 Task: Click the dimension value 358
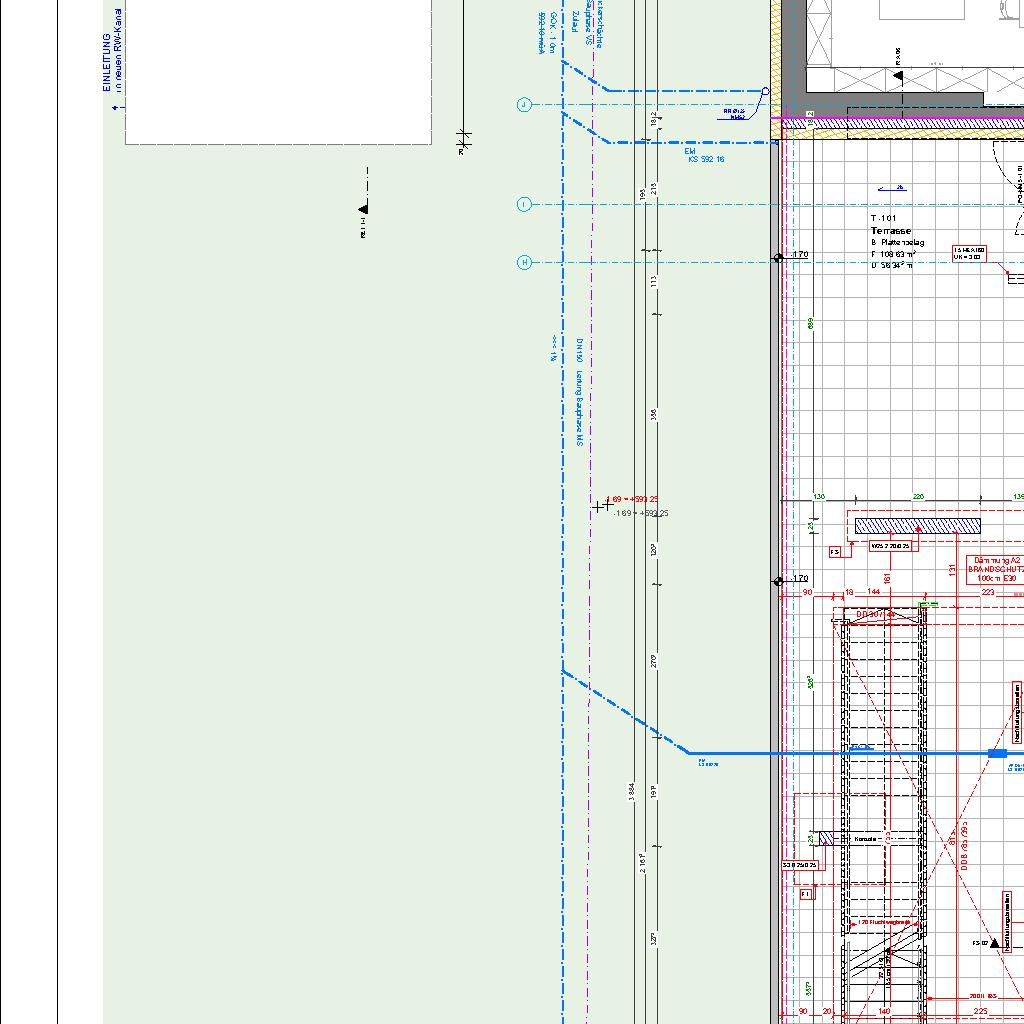(654, 415)
